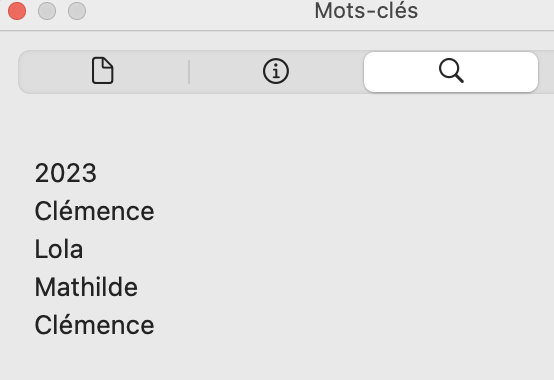Image resolution: width=554 pixels, height=380 pixels.
Task: Click the Clémence entry listed under 2023
Action: [94, 211]
